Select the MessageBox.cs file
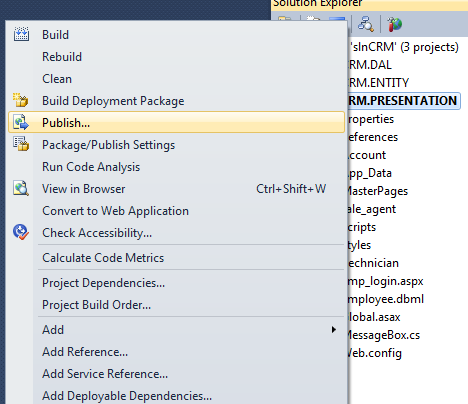Image resolution: width=468 pixels, height=404 pixels. pyautogui.click(x=383, y=335)
